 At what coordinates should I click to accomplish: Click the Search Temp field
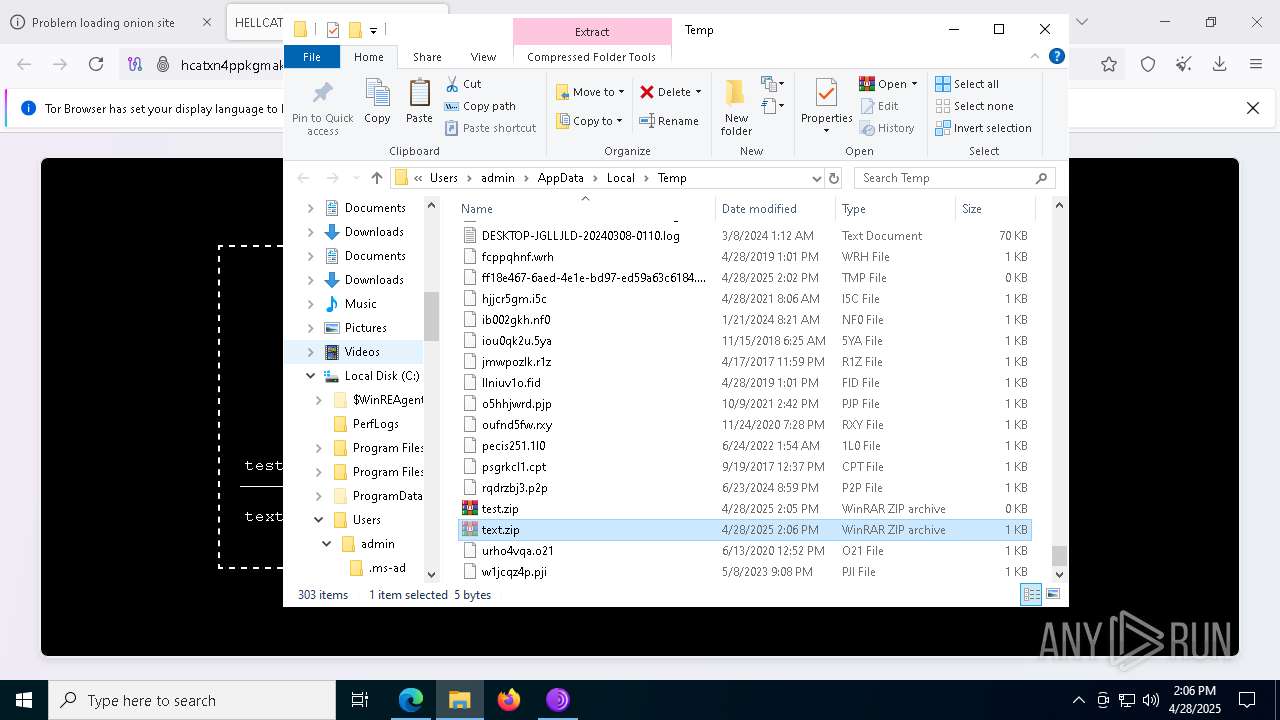click(955, 178)
